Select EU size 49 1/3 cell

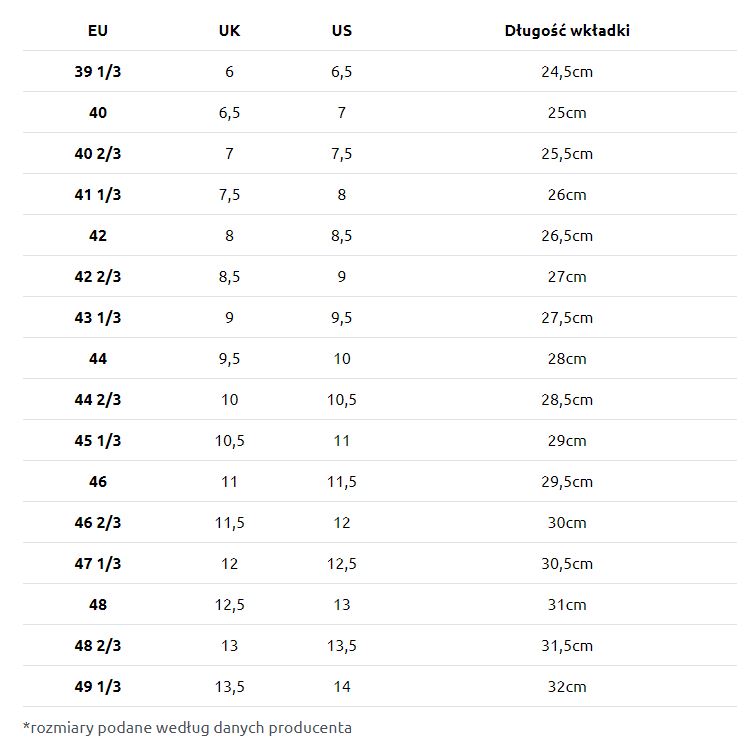98,687
